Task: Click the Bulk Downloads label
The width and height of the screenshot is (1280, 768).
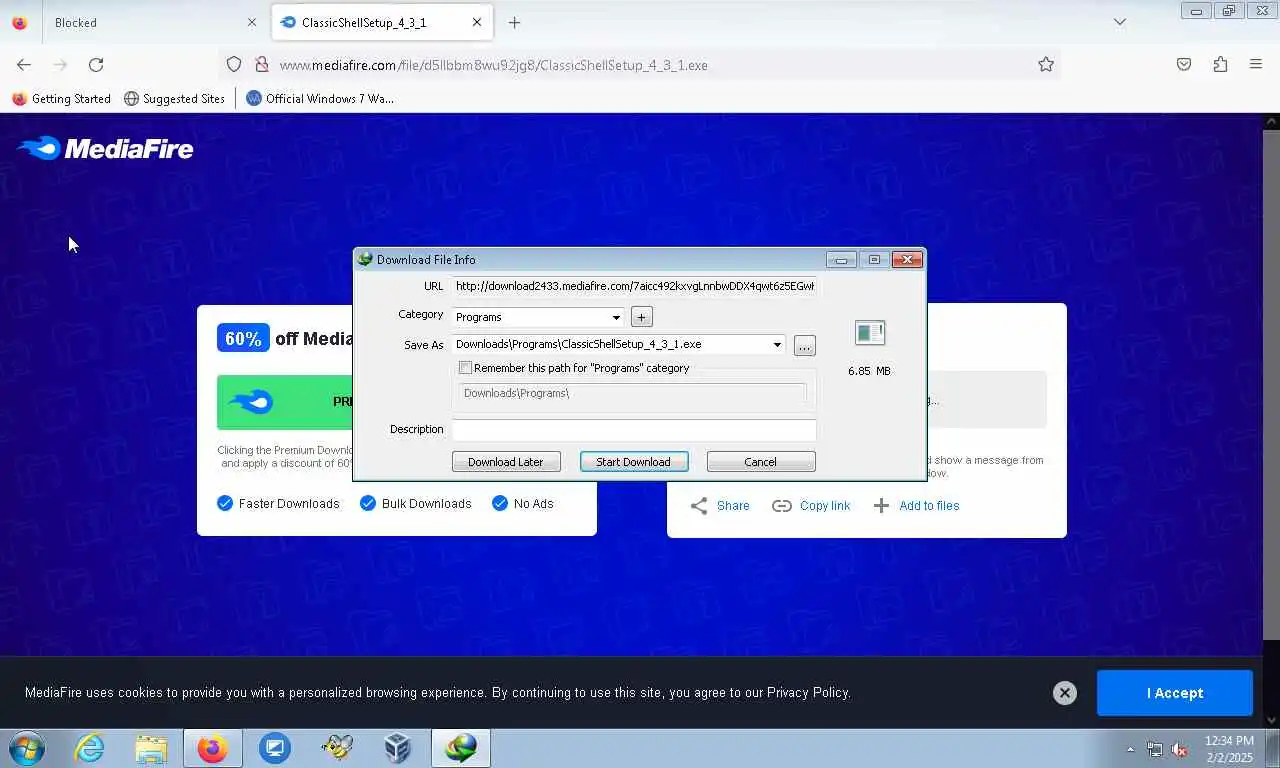Action: coord(427,504)
